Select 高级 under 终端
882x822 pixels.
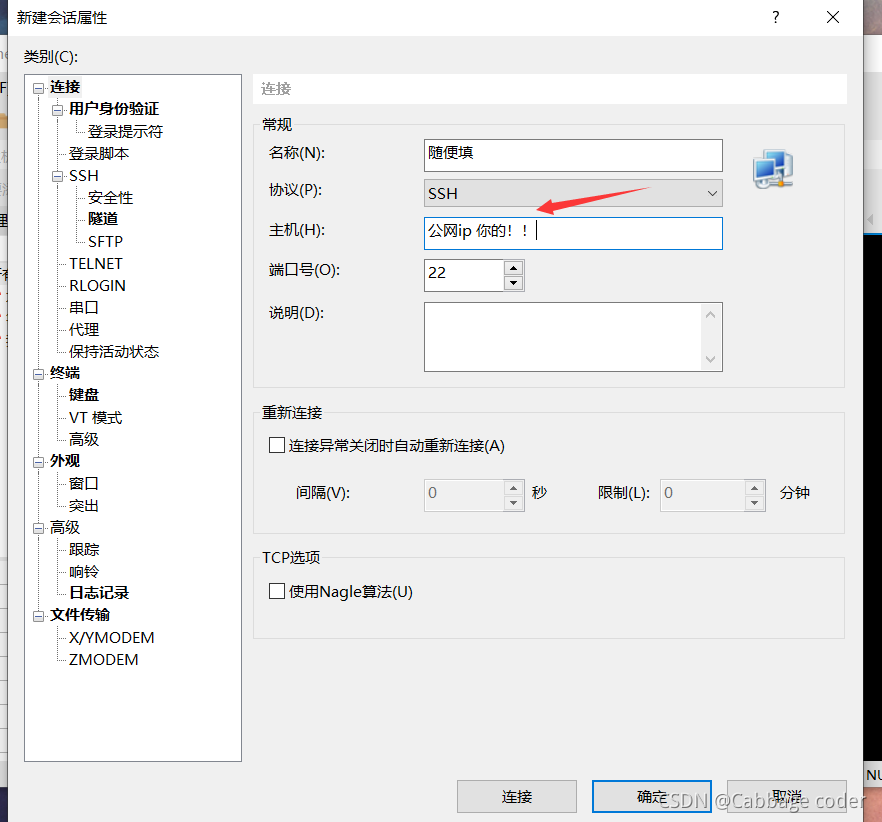pos(84,439)
